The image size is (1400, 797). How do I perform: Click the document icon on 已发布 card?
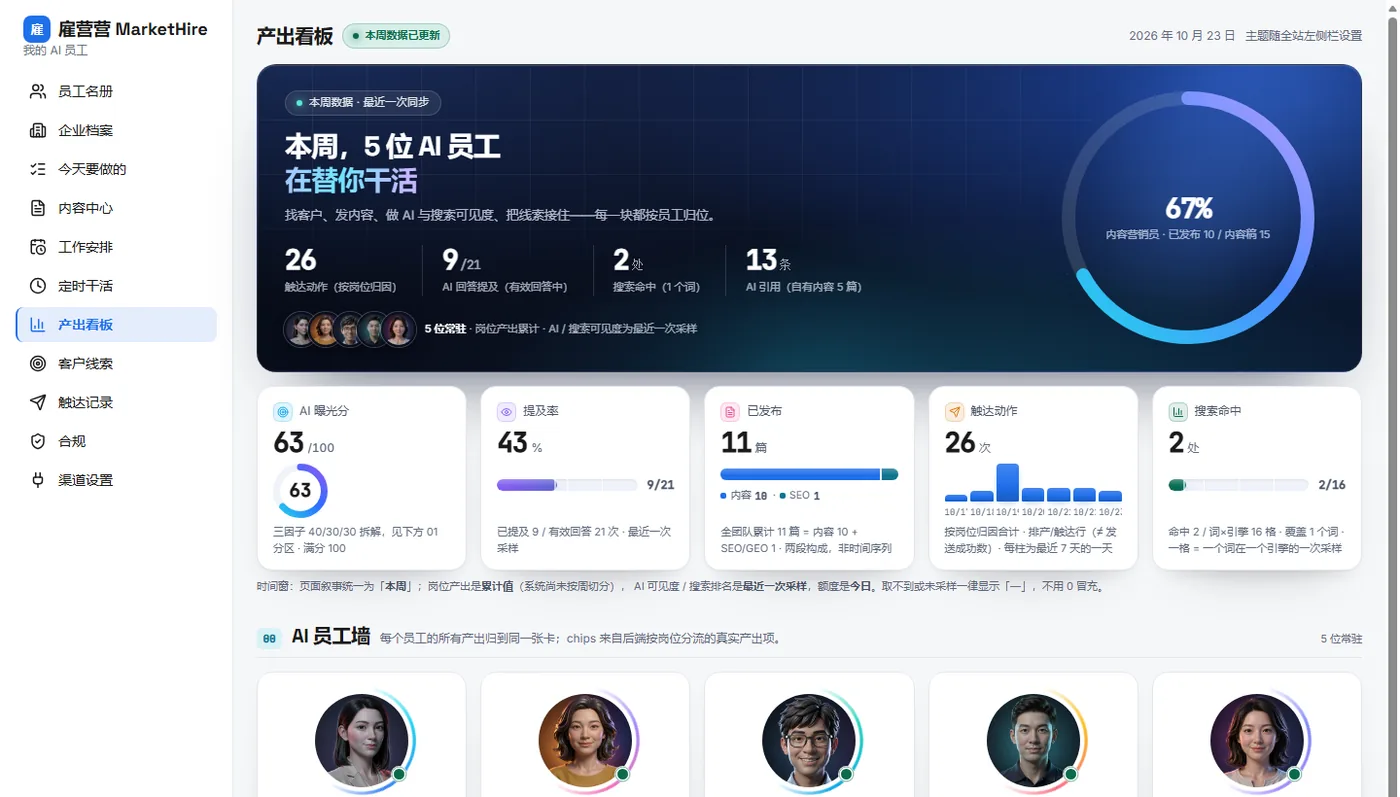(x=731, y=411)
